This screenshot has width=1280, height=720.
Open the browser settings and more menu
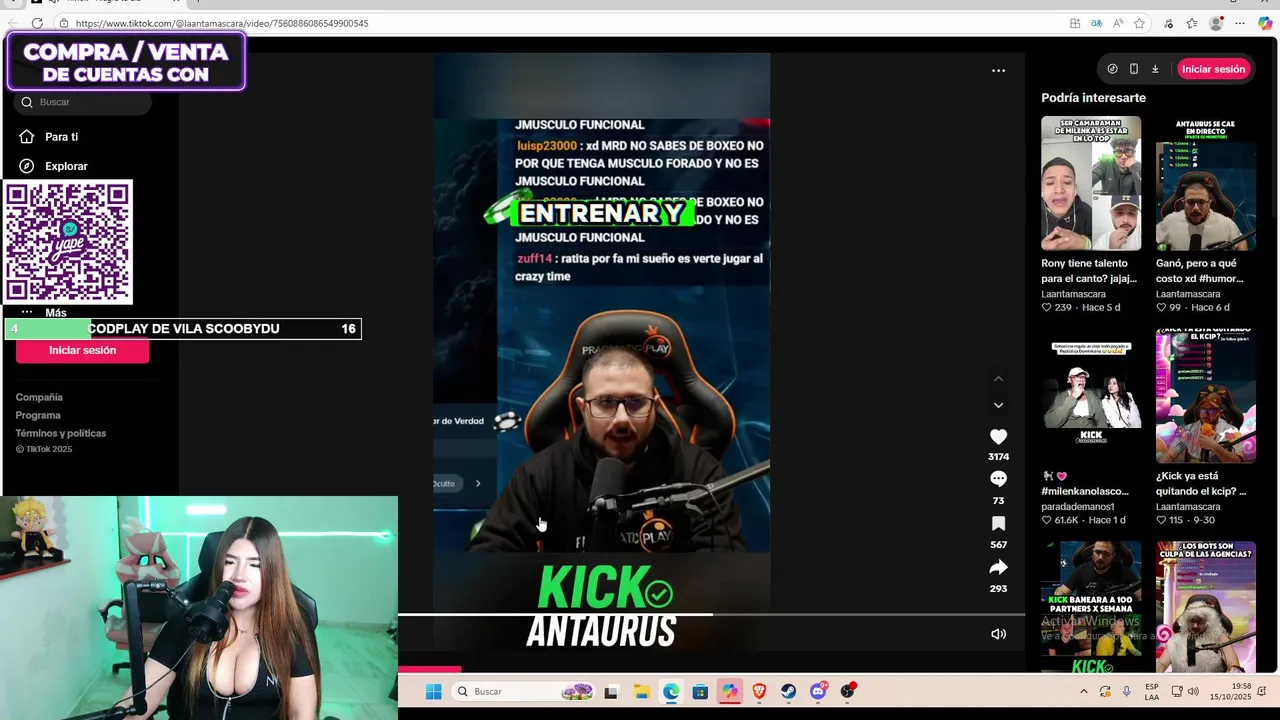1240,23
